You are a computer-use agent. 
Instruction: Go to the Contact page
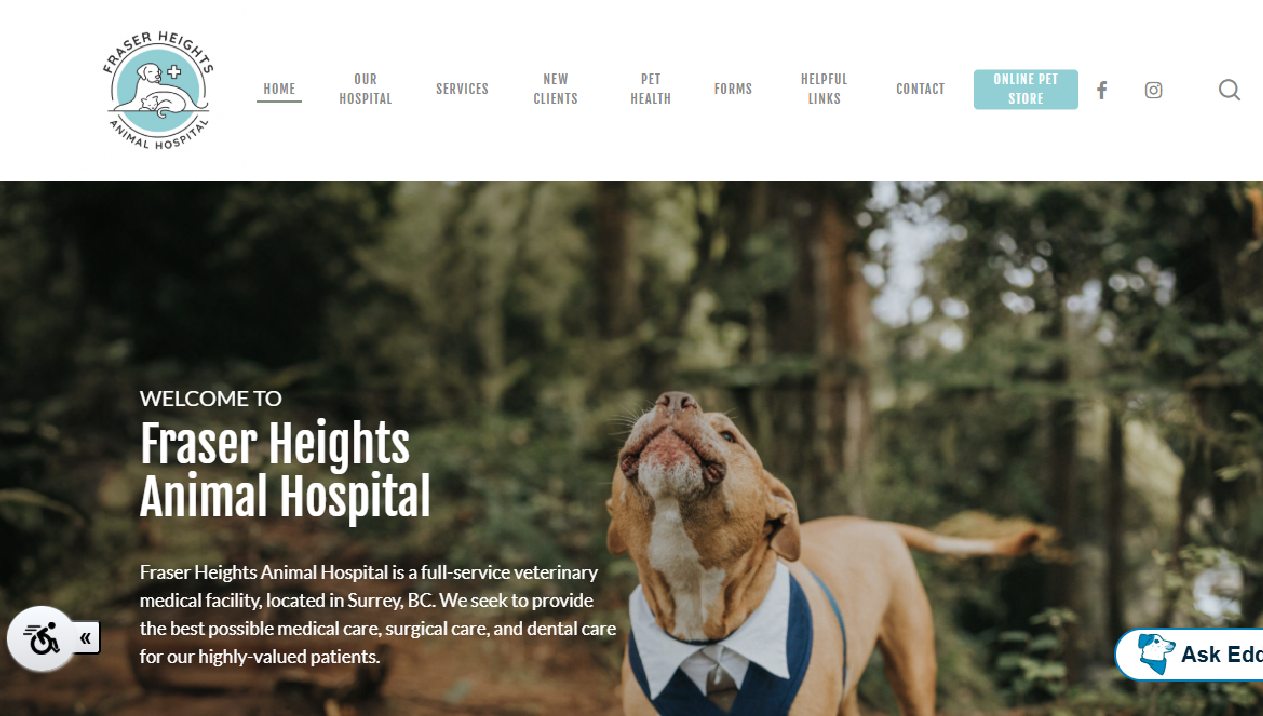coord(920,89)
